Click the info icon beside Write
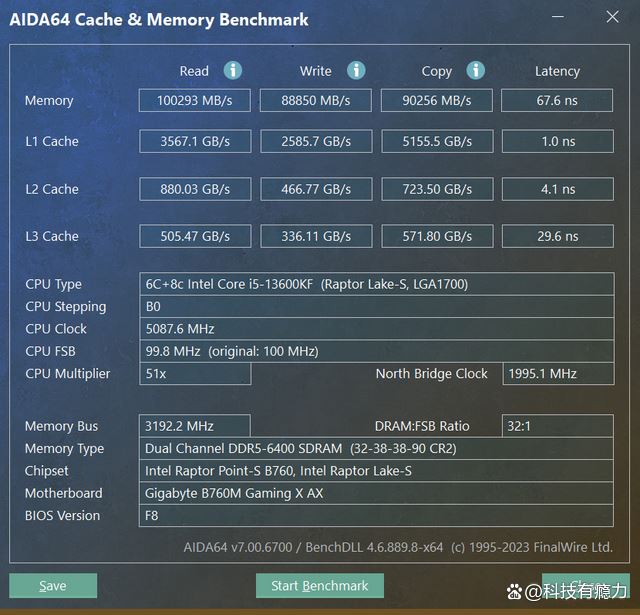 [x=356, y=70]
